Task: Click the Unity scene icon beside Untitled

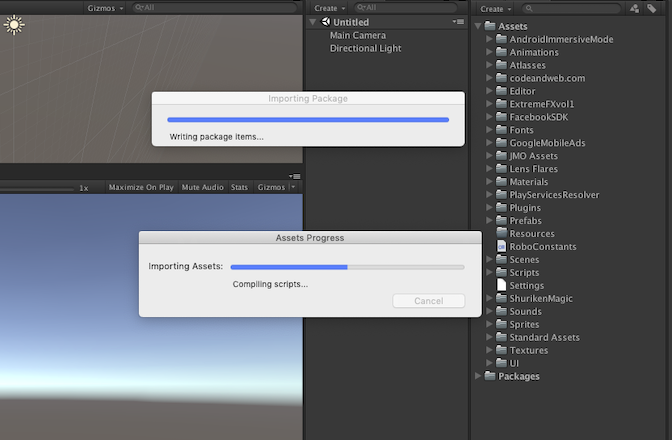Action: point(326,22)
